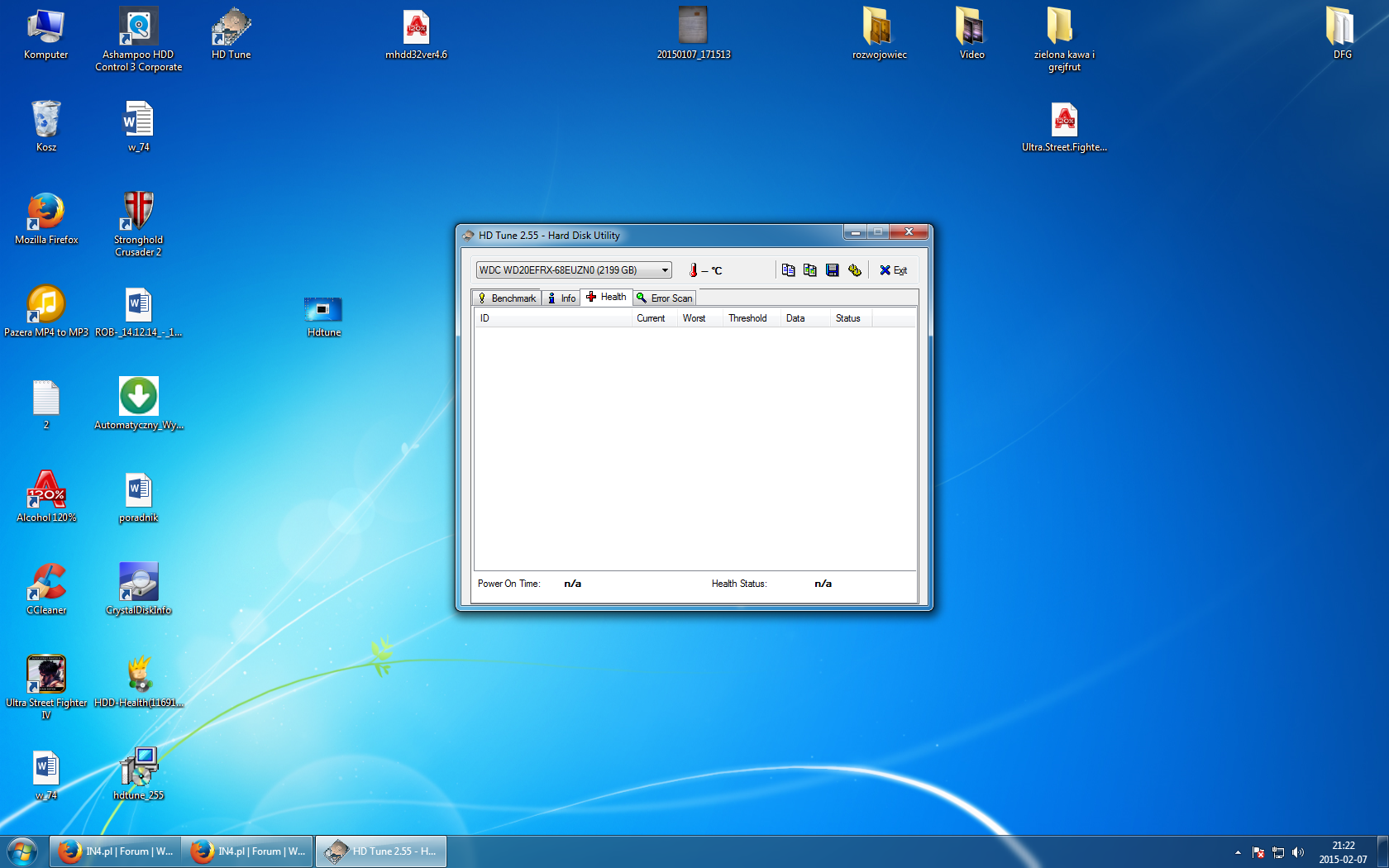Click the Status column header
This screenshot has width=1389, height=868.
[851, 318]
